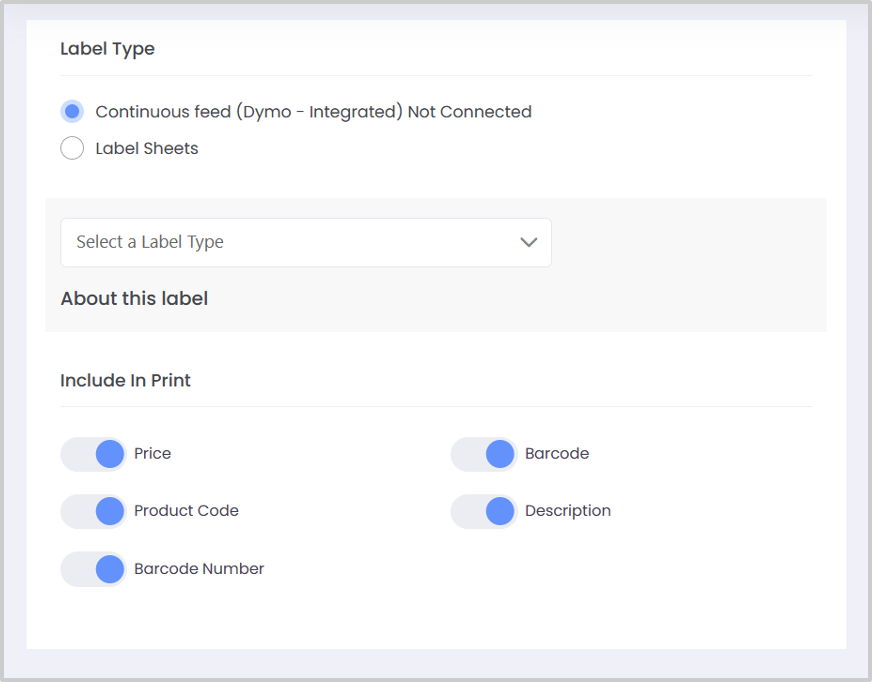Click the 'Price' toggle label
The width and height of the screenshot is (872, 682).
pyautogui.click(x=153, y=454)
